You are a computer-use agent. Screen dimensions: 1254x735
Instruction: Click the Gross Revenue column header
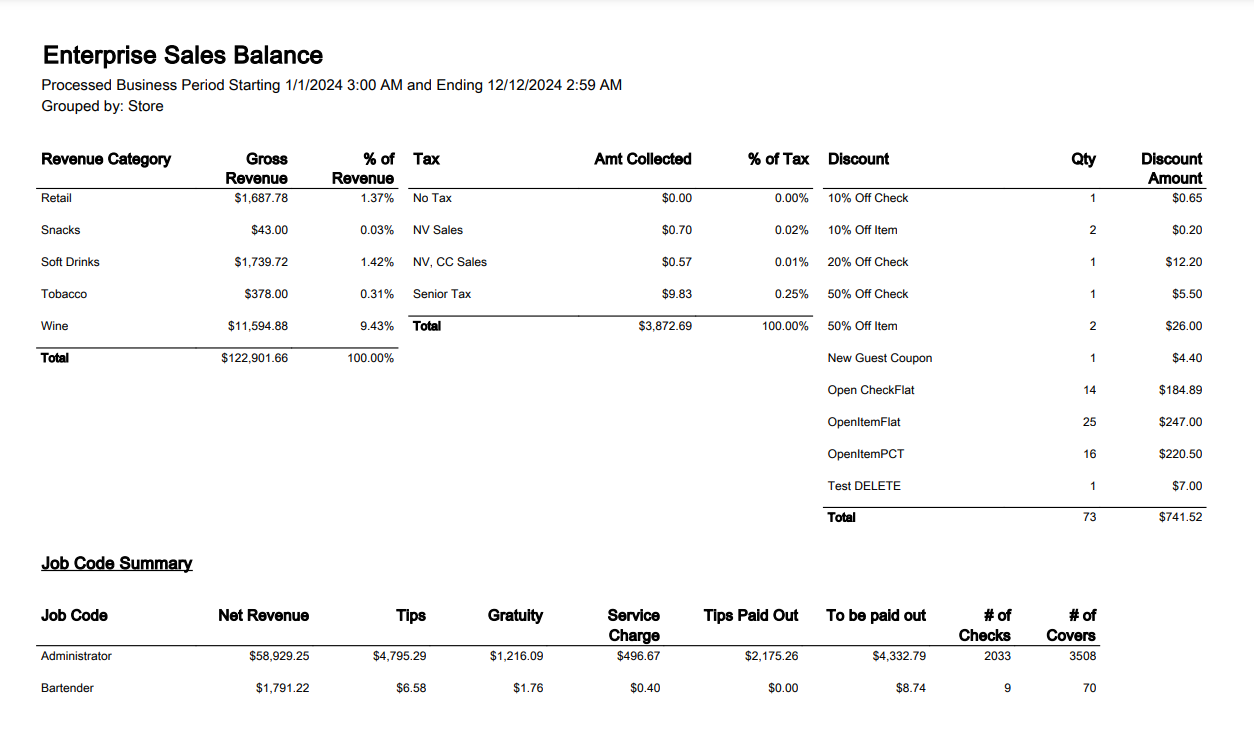click(x=257, y=168)
